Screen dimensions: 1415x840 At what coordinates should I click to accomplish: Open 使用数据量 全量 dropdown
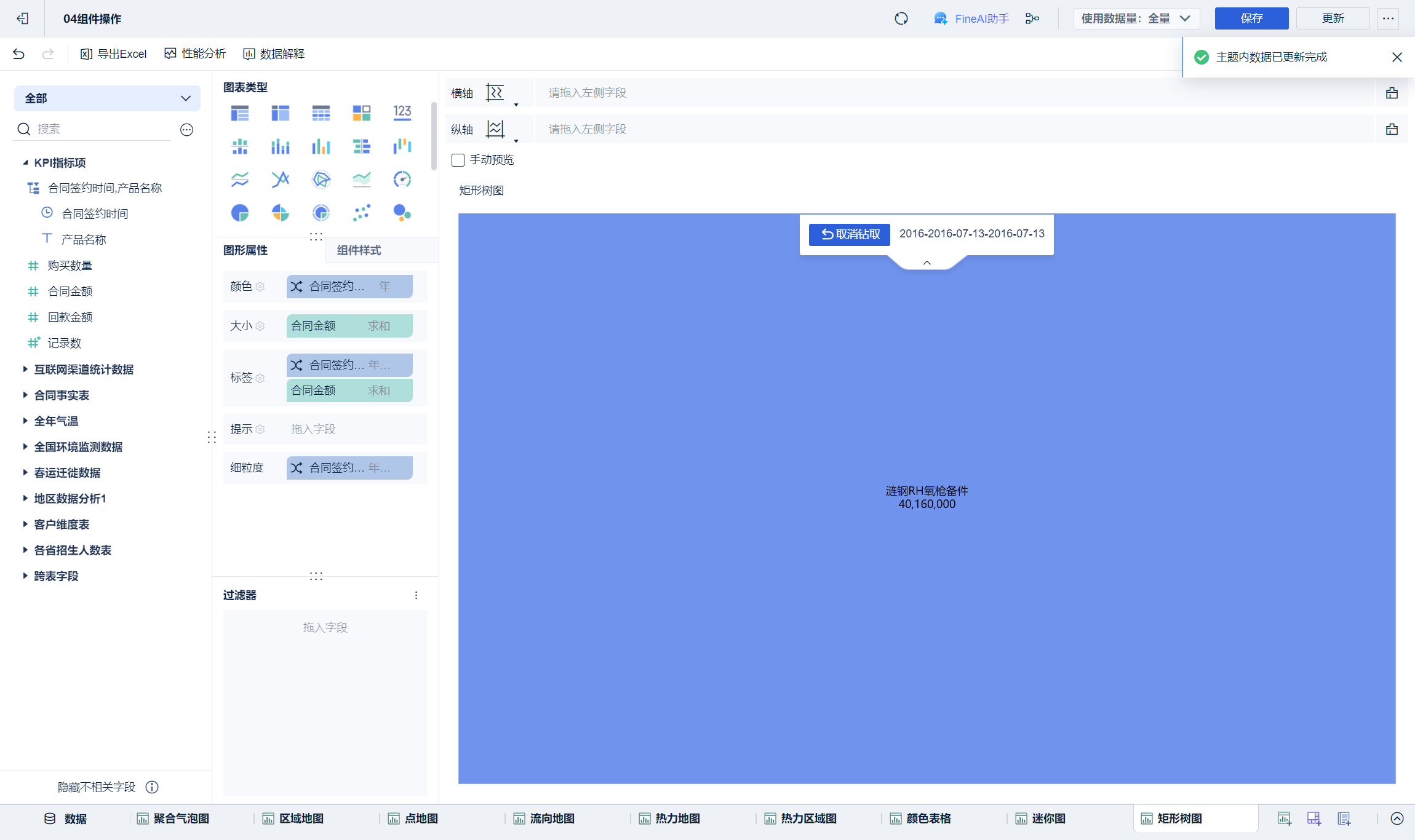1136,18
